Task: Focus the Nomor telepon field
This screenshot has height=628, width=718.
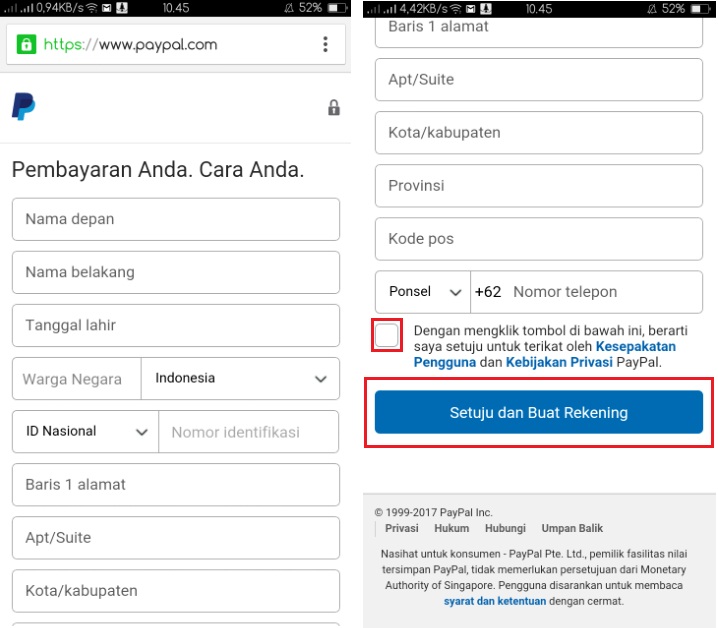Action: [587, 292]
